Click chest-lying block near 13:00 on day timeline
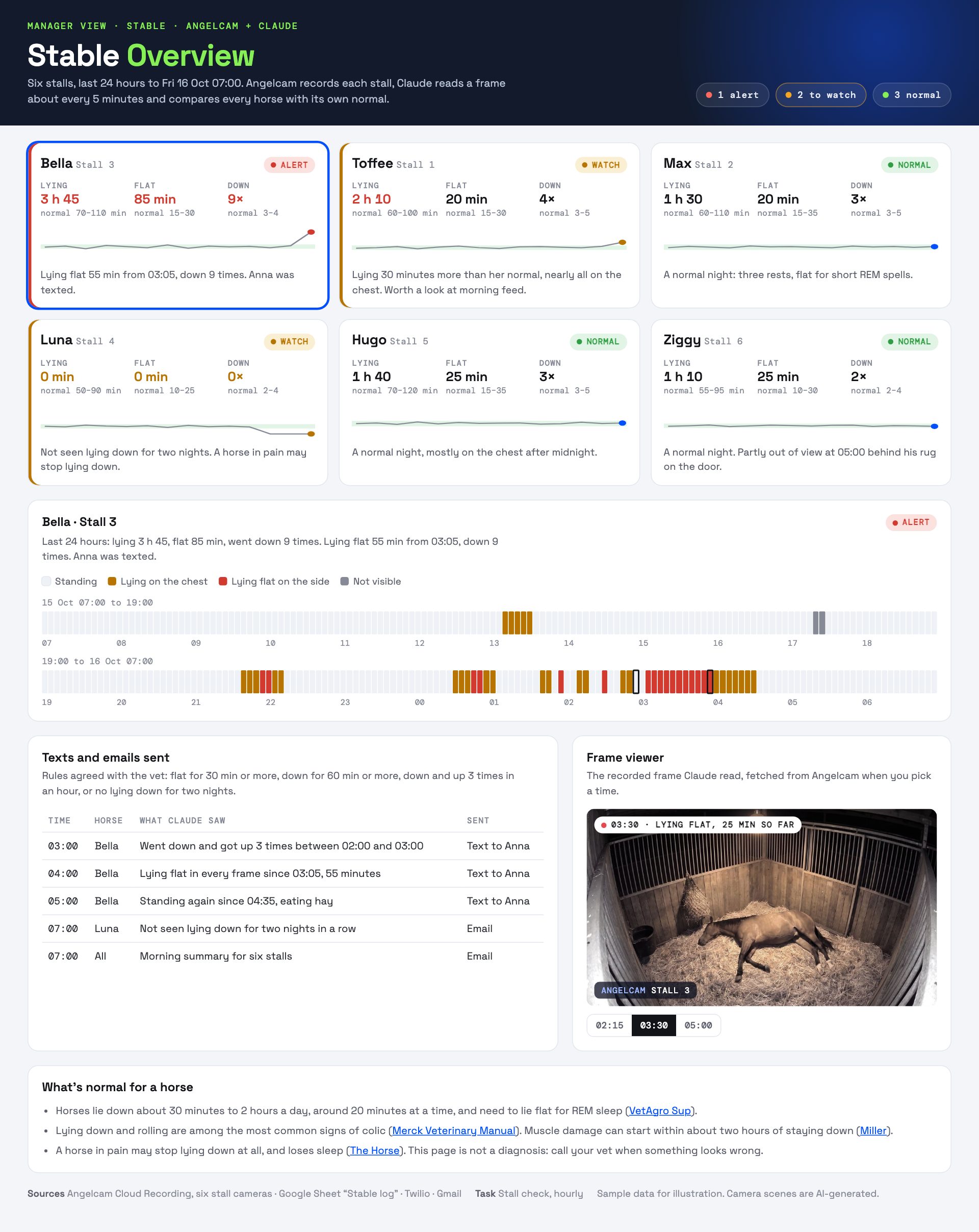 (x=518, y=623)
